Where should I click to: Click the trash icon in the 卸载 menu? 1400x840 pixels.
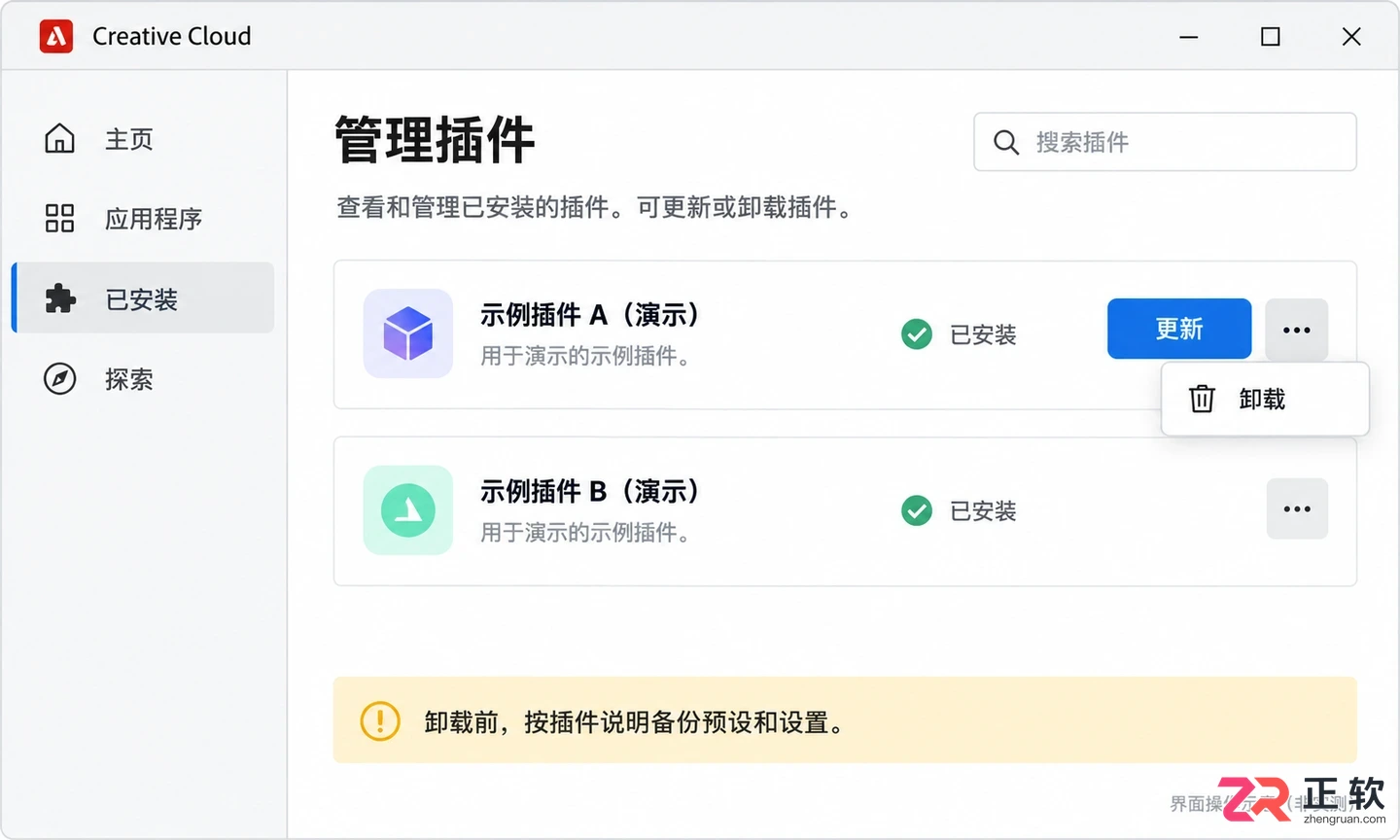pyautogui.click(x=1202, y=399)
